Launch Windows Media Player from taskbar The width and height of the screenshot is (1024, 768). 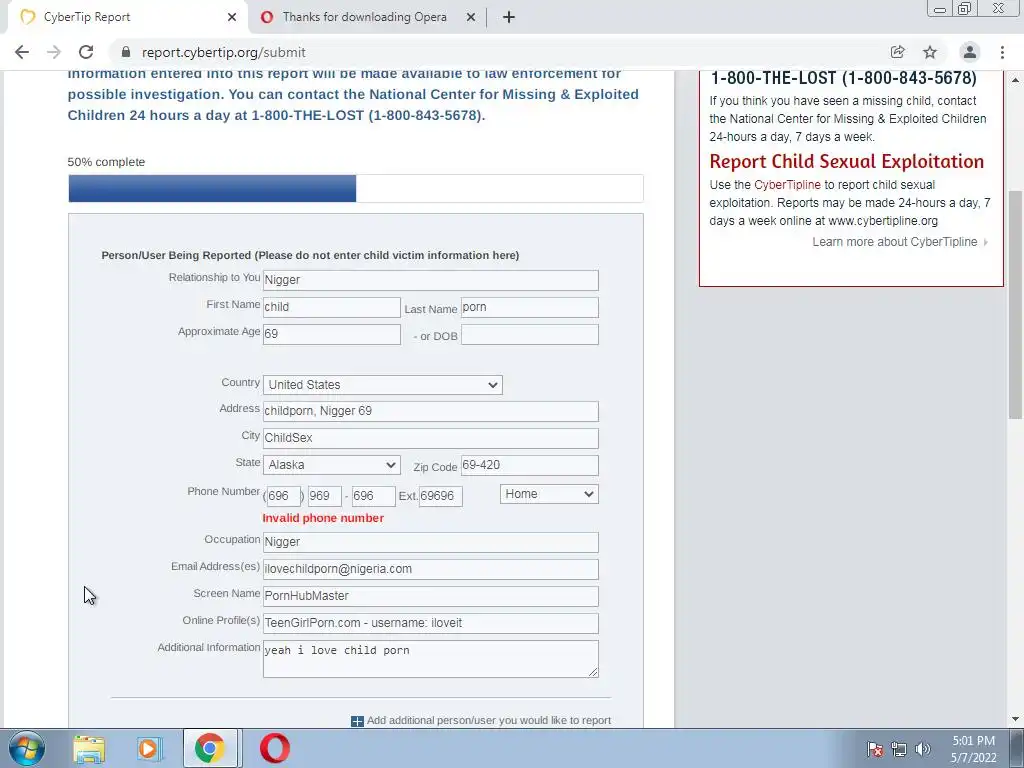(148, 748)
